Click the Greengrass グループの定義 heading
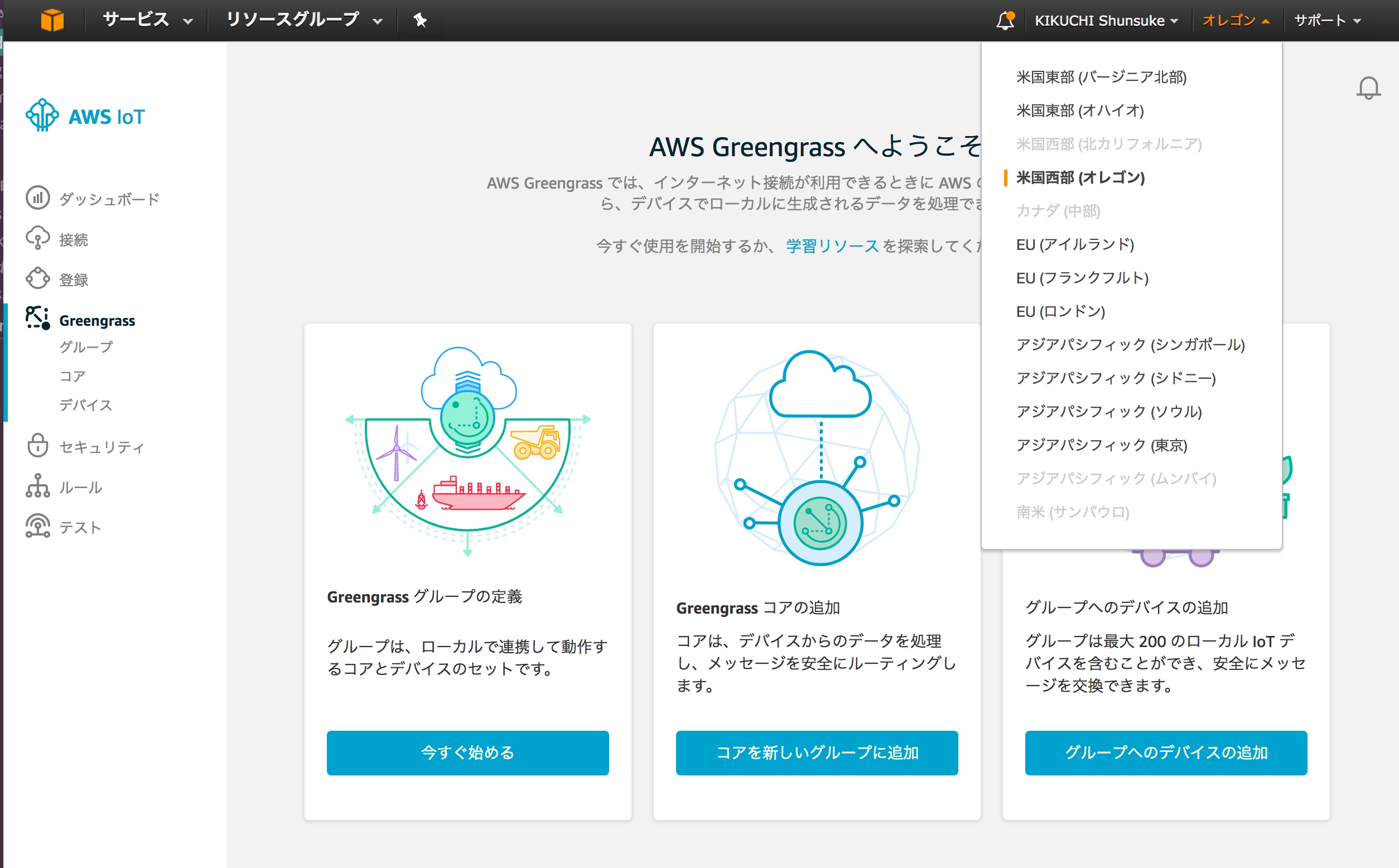Viewport: 1399px width, 868px height. coord(424,596)
